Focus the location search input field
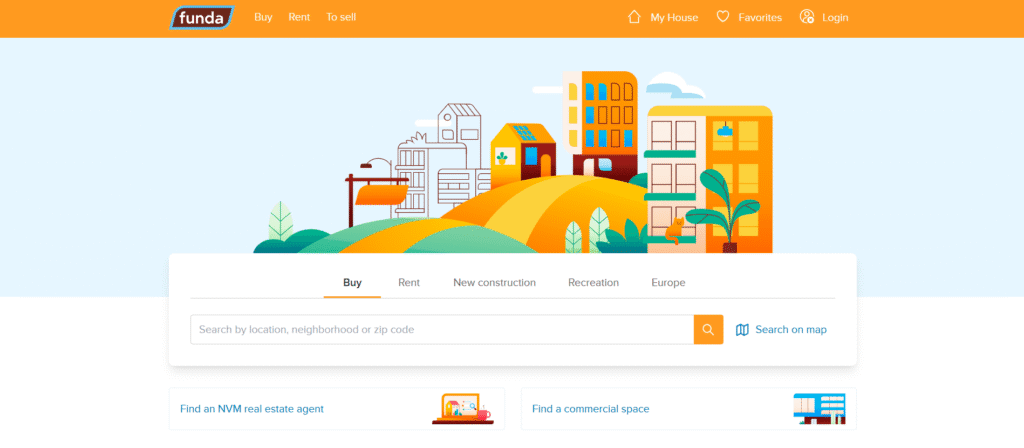Screen dimensions: 1024x448 (x=442, y=330)
